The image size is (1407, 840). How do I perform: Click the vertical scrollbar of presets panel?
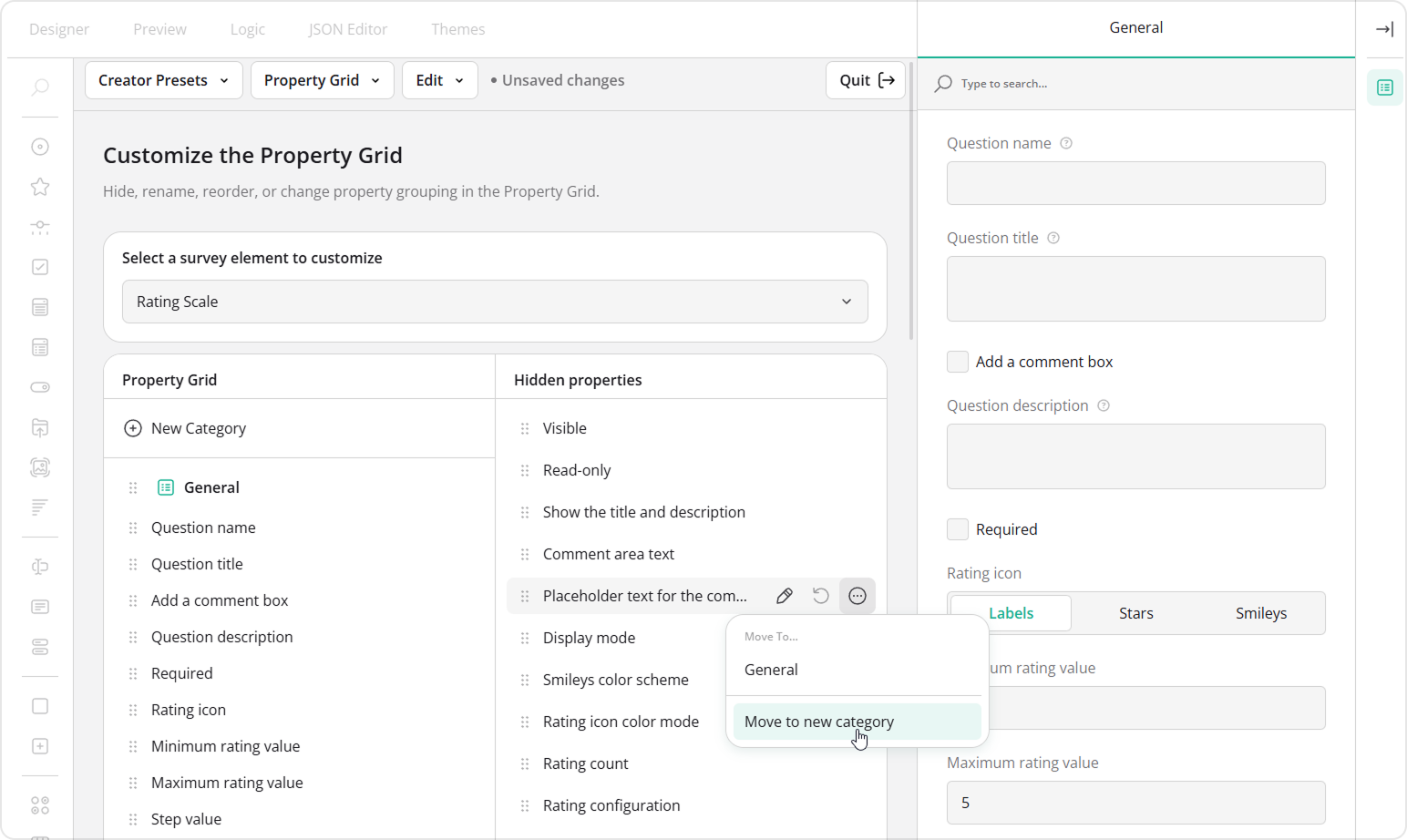(x=911, y=200)
